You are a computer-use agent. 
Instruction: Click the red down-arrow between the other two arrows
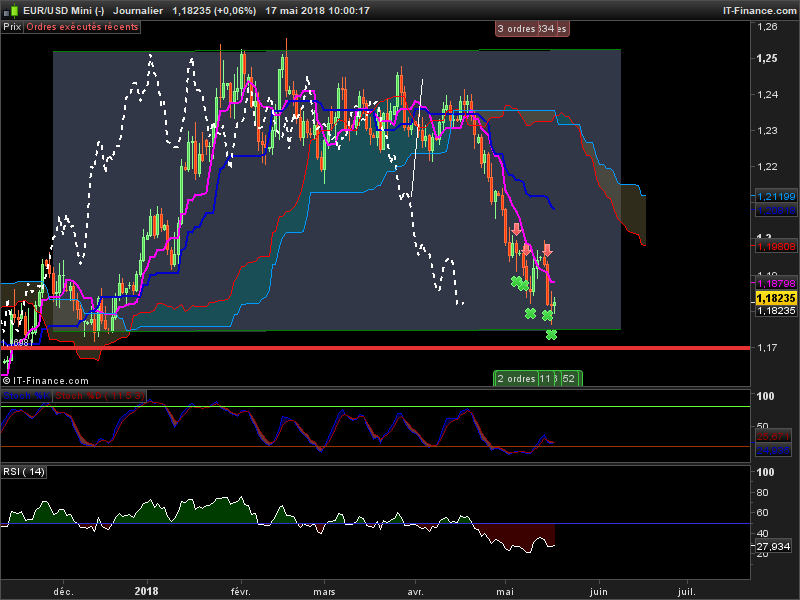pyautogui.click(x=527, y=249)
